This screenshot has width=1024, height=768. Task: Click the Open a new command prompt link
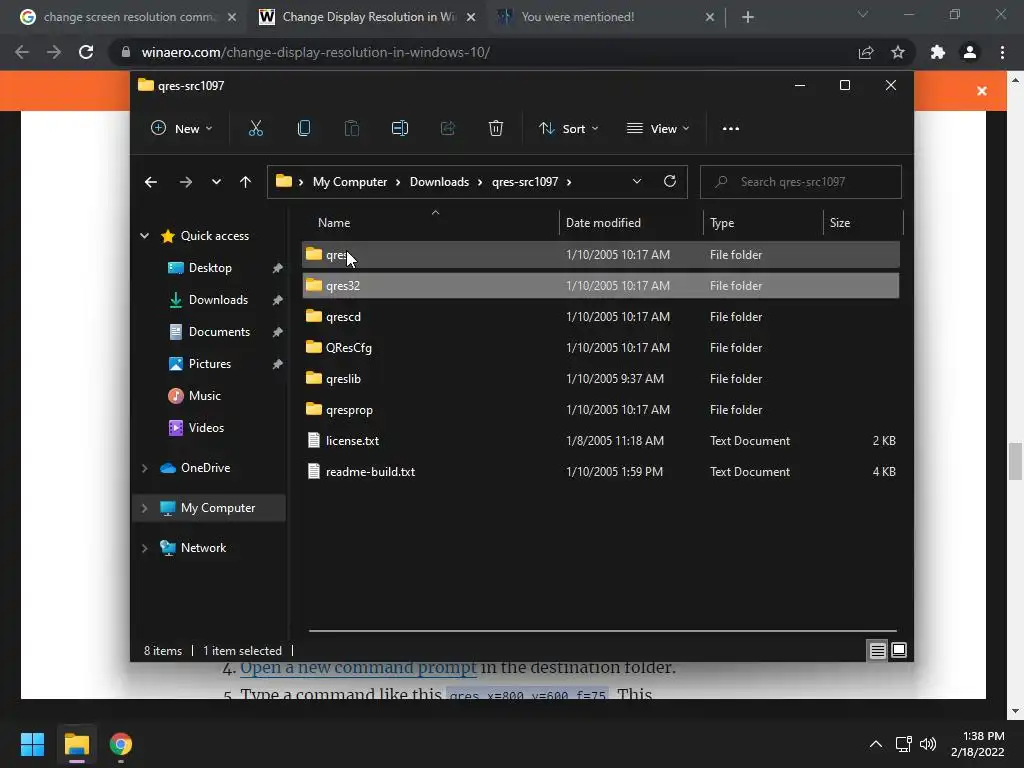(x=358, y=667)
